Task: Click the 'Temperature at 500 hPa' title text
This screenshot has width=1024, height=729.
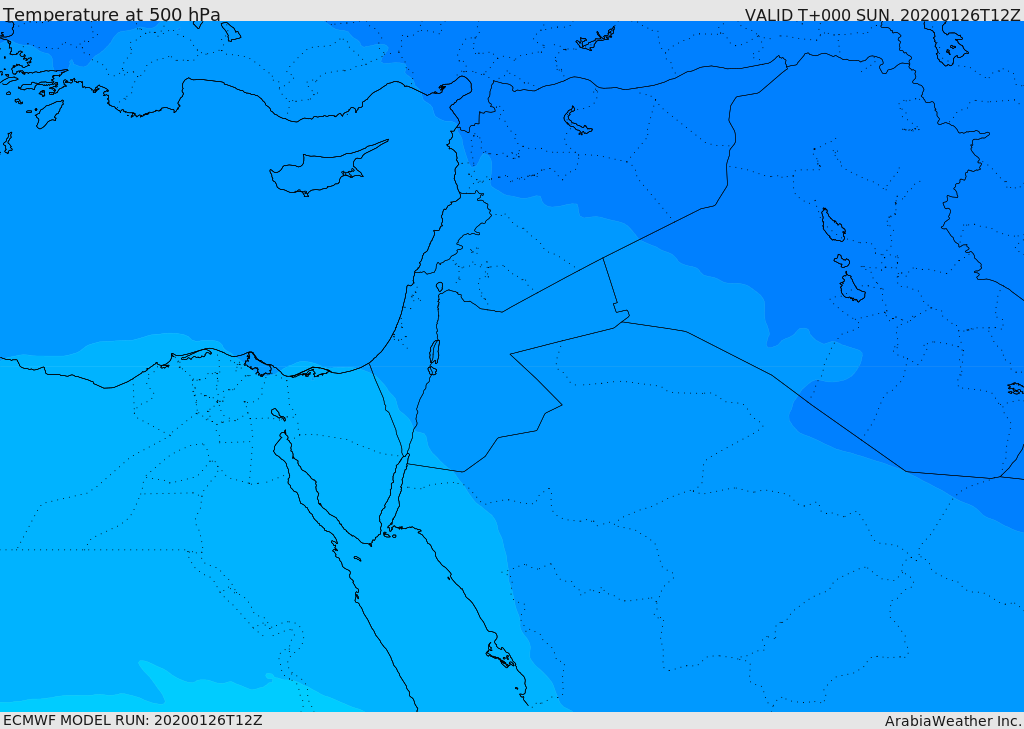Action: click(x=112, y=14)
